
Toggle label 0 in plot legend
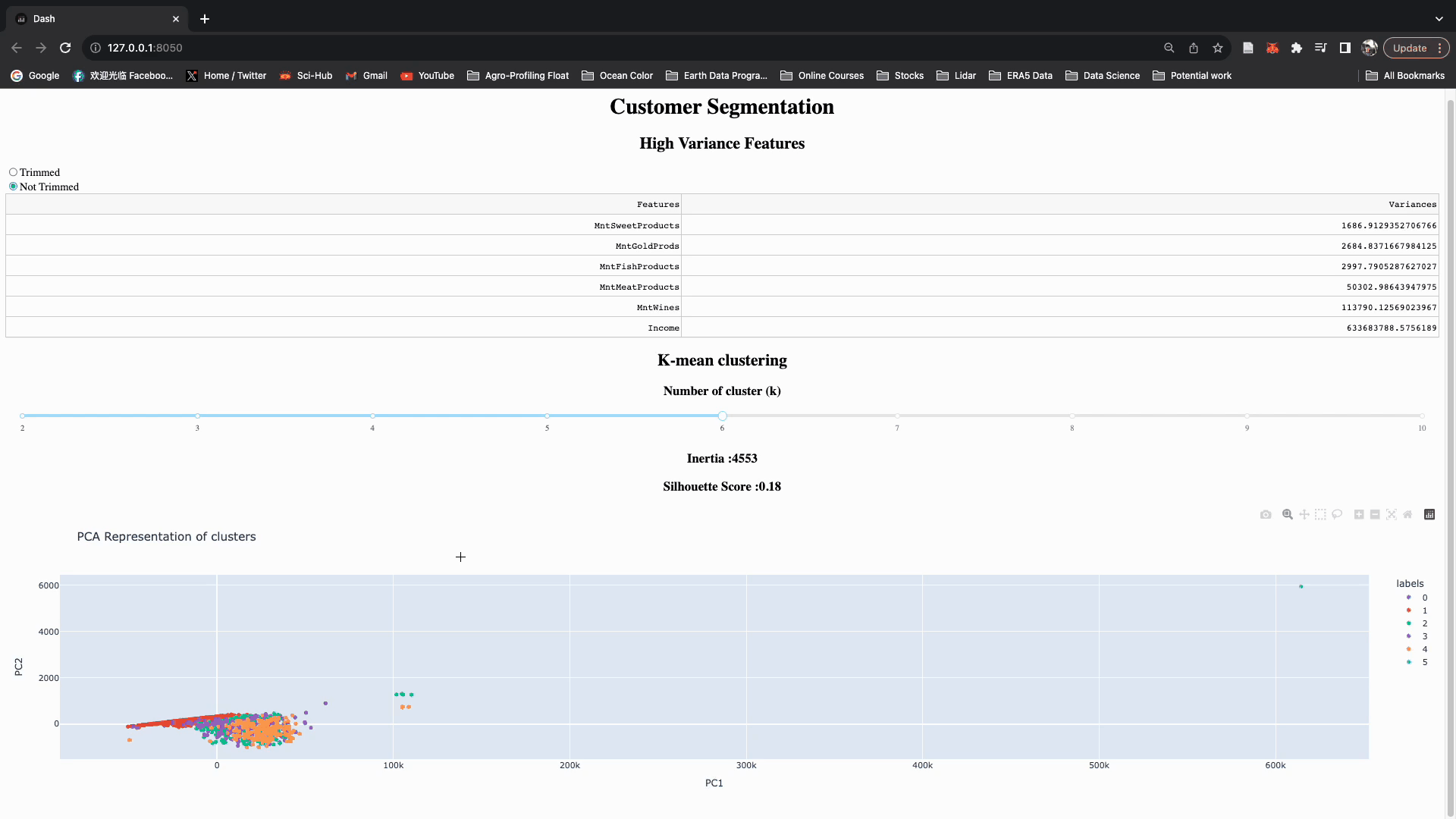[1417, 598]
